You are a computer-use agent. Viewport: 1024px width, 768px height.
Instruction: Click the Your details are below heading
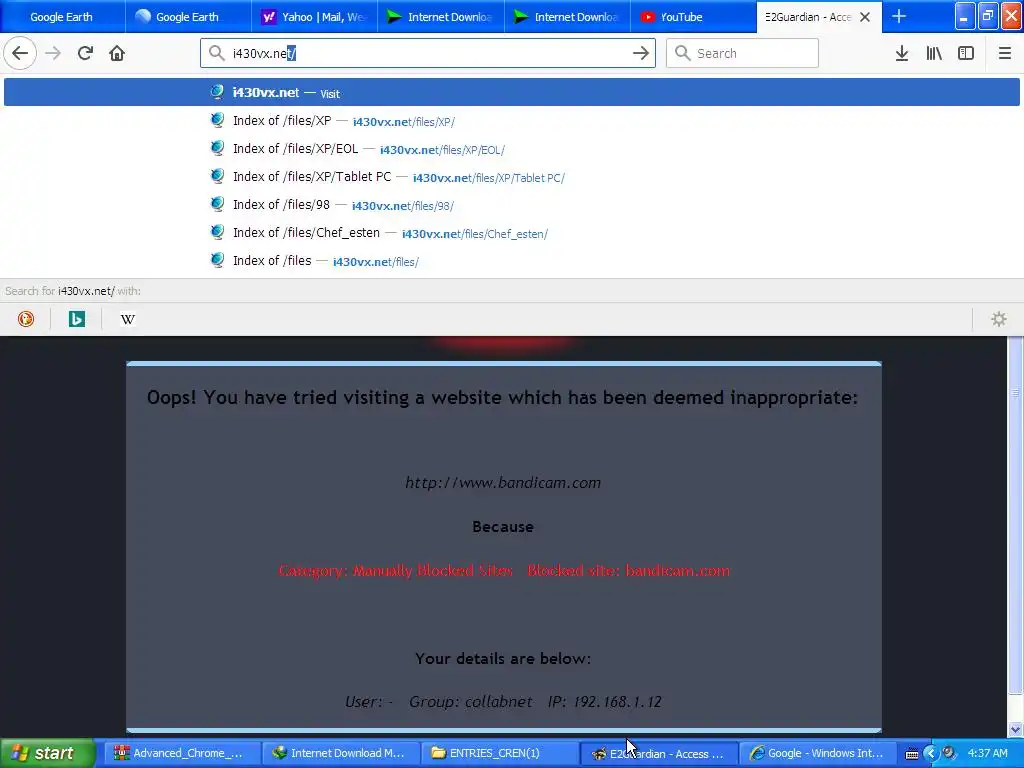[503, 658]
